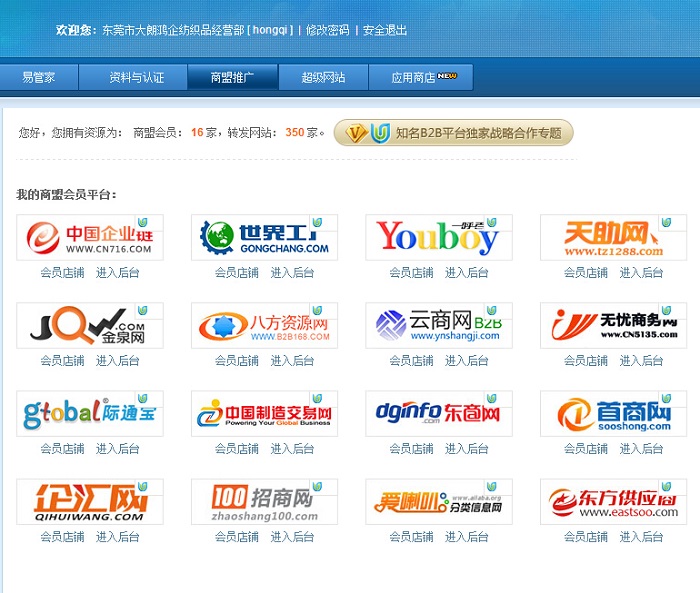The image size is (700, 593).
Task: Go to the 应用商店 tab
Action: pyautogui.click(x=420, y=77)
